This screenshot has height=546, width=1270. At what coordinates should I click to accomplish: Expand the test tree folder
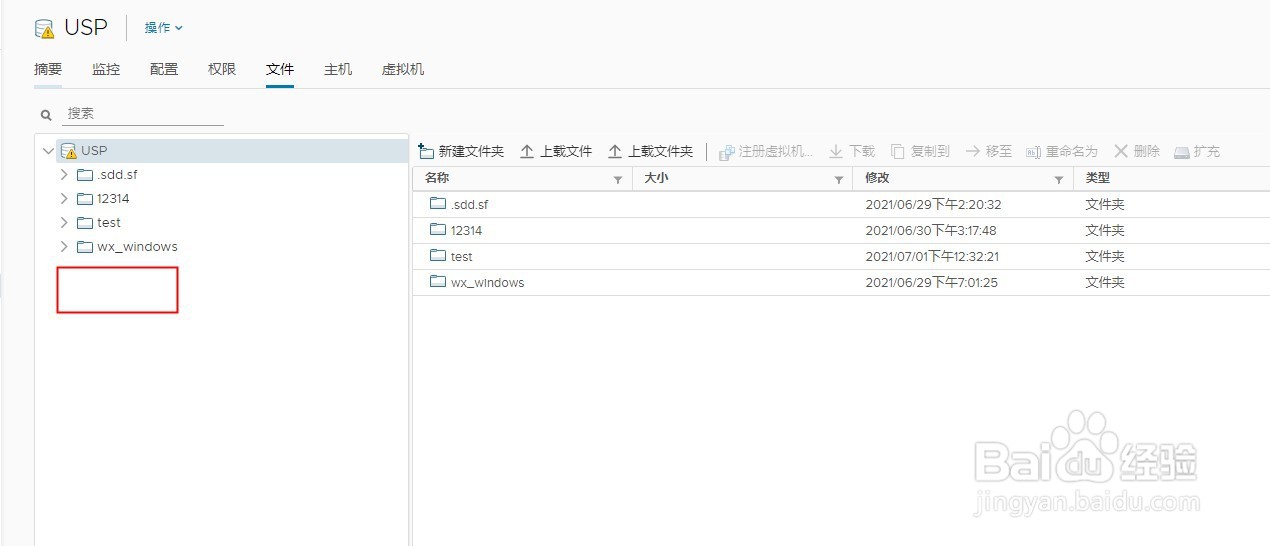pyautogui.click(x=64, y=223)
